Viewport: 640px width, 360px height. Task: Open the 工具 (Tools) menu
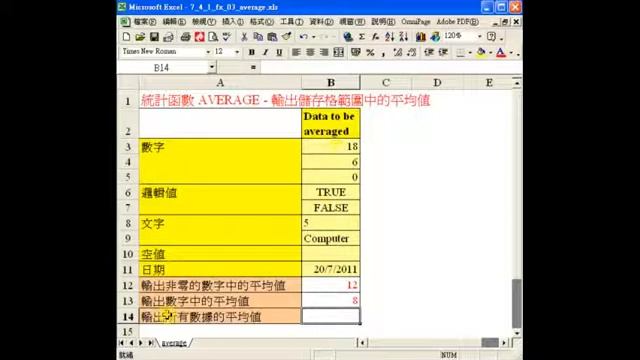[x=291, y=22]
